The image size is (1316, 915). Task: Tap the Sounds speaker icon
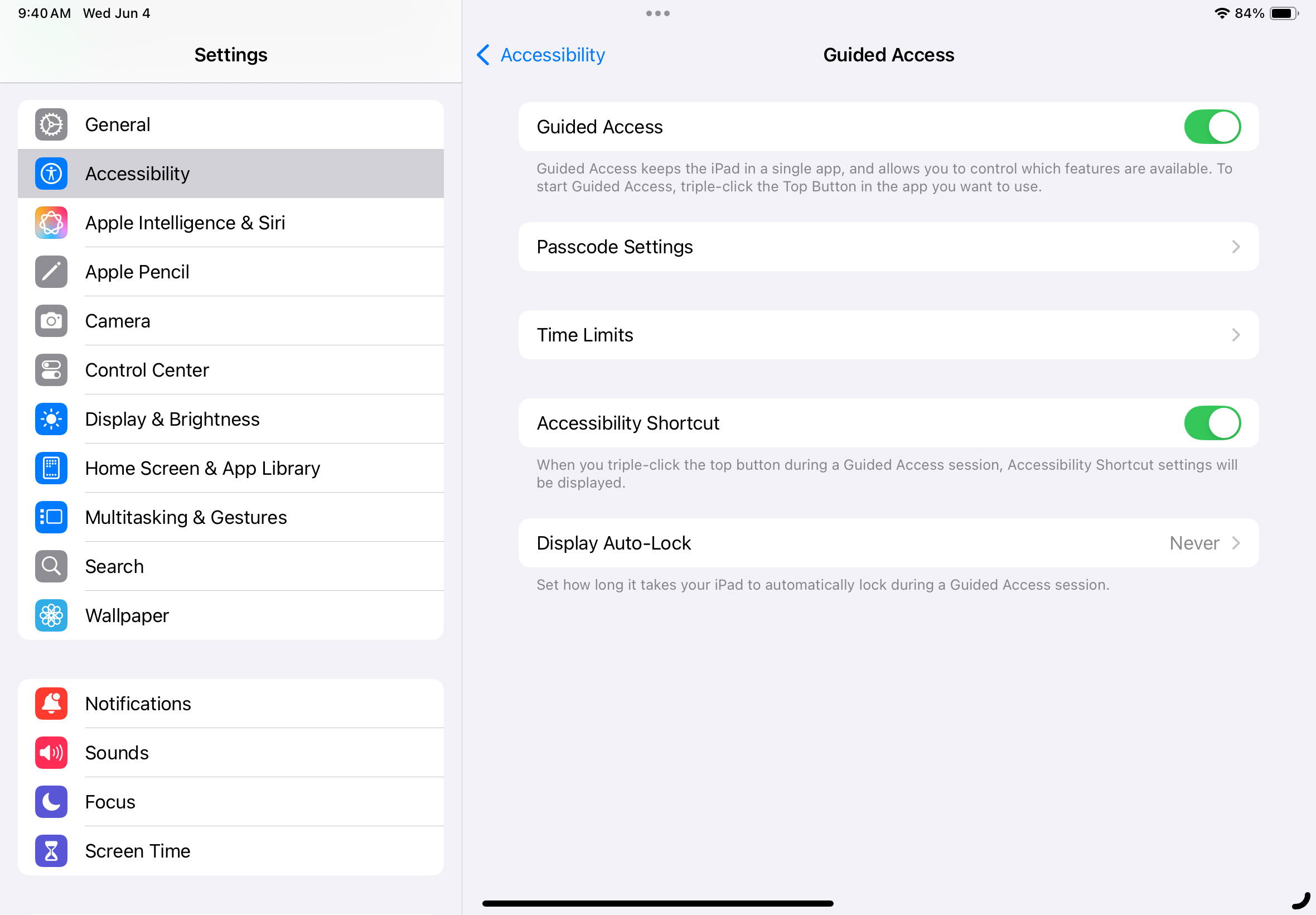51,753
